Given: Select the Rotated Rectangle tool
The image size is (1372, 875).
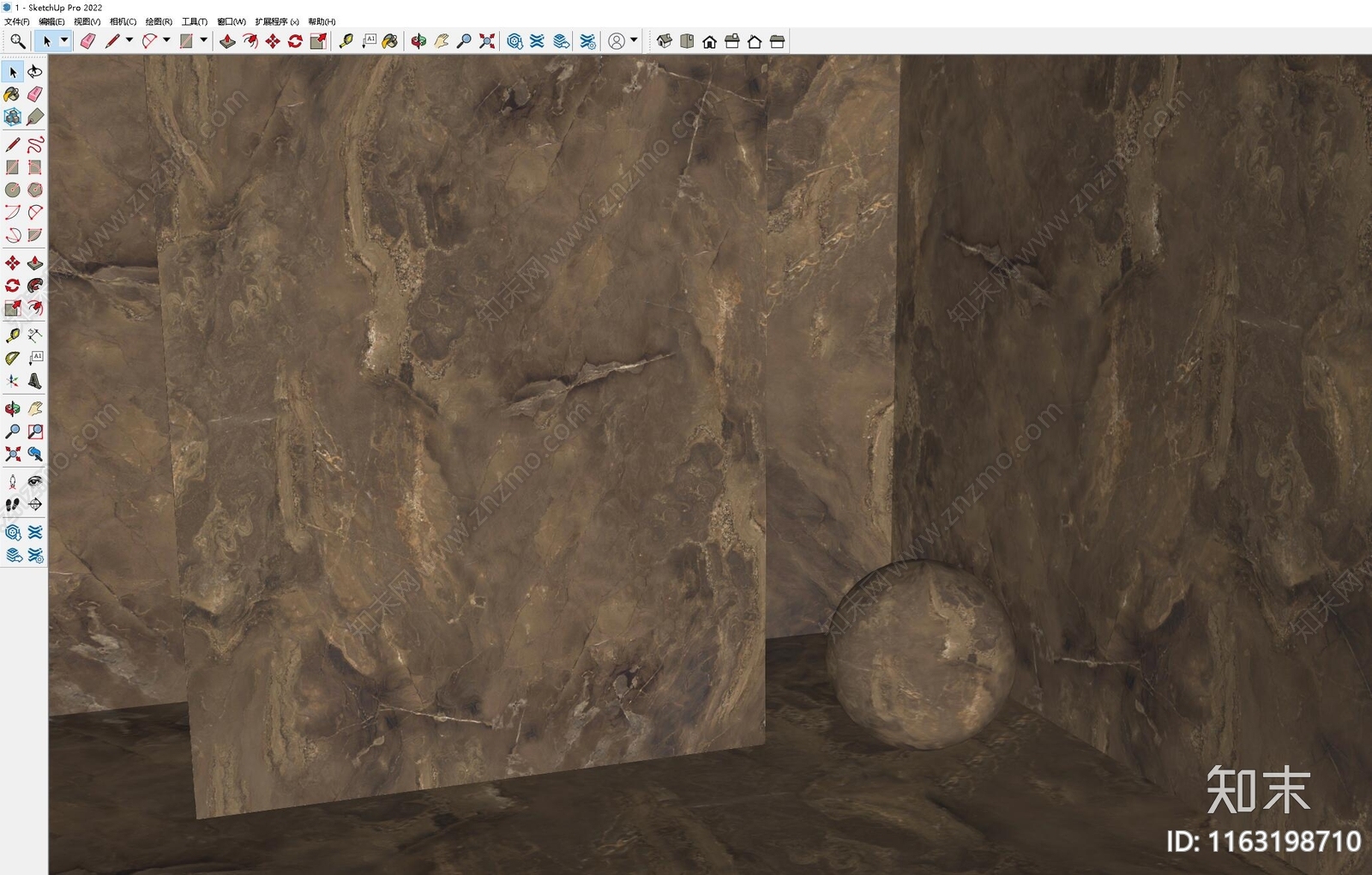Looking at the screenshot, I should (x=35, y=167).
